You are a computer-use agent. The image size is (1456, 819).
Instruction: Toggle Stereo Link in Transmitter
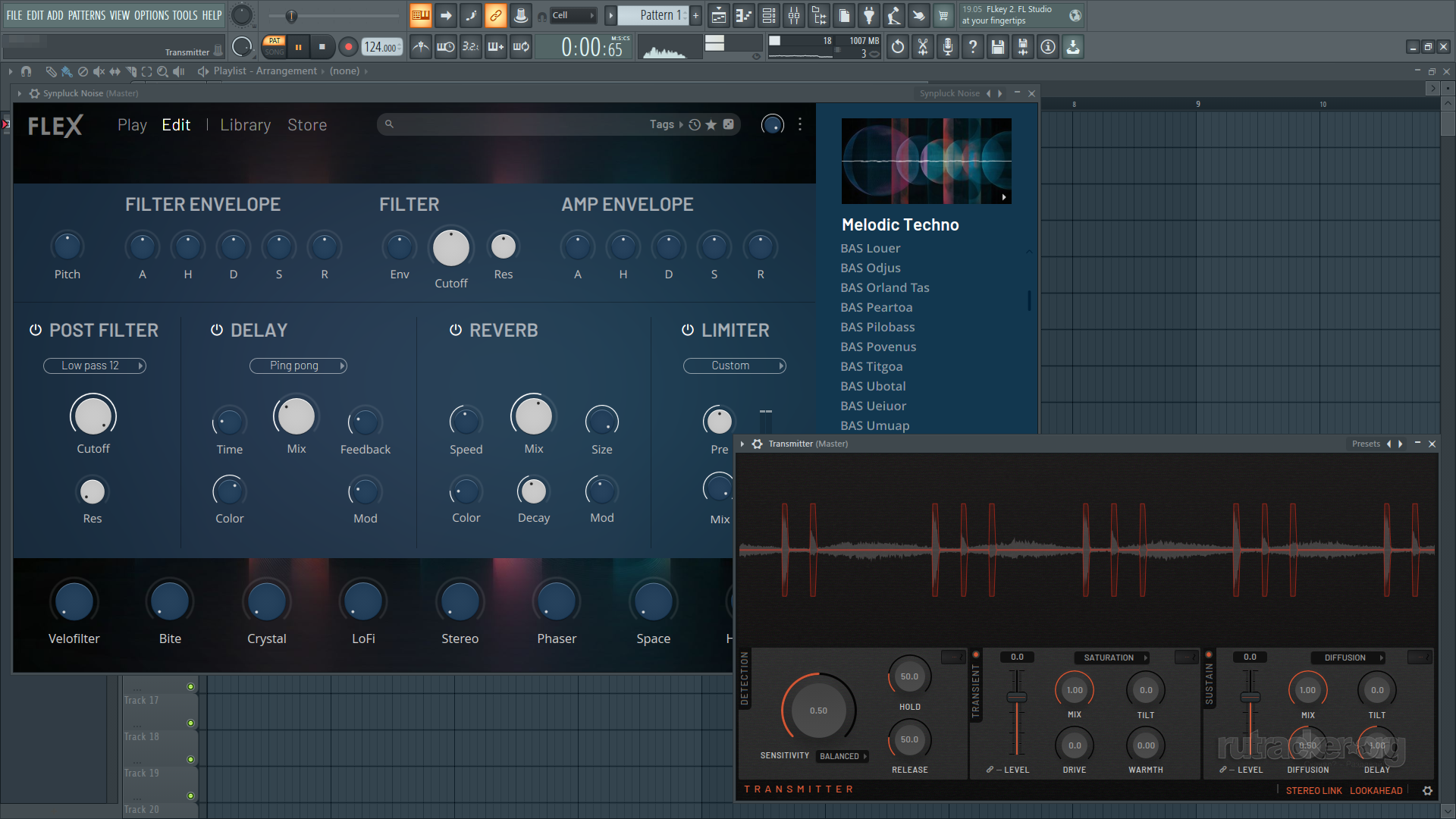click(1314, 790)
